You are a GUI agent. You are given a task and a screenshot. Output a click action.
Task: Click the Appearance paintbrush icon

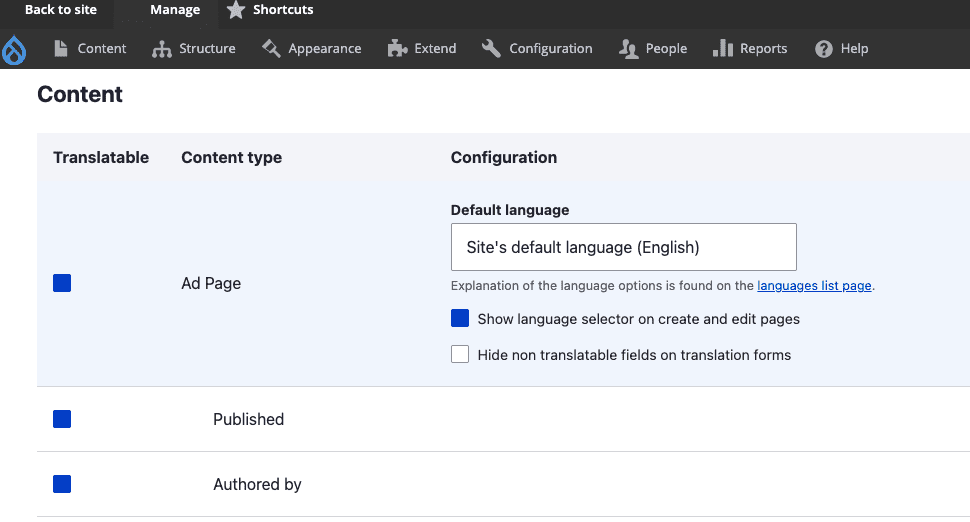271,49
